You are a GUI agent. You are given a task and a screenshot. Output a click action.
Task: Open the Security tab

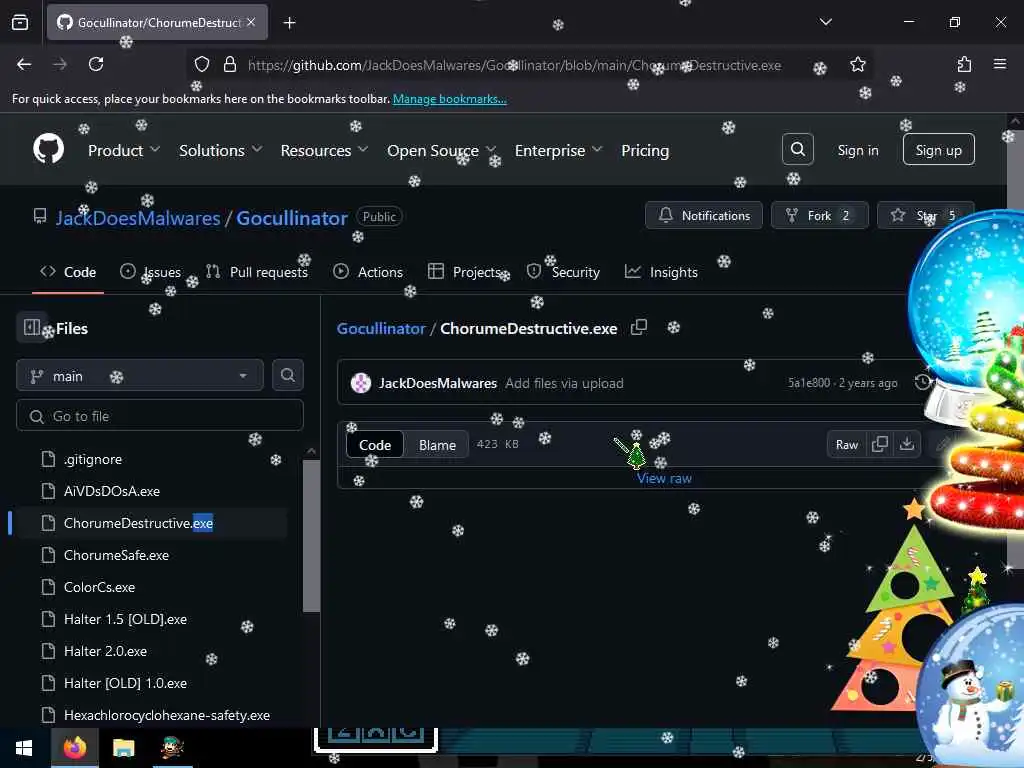[x=563, y=272]
